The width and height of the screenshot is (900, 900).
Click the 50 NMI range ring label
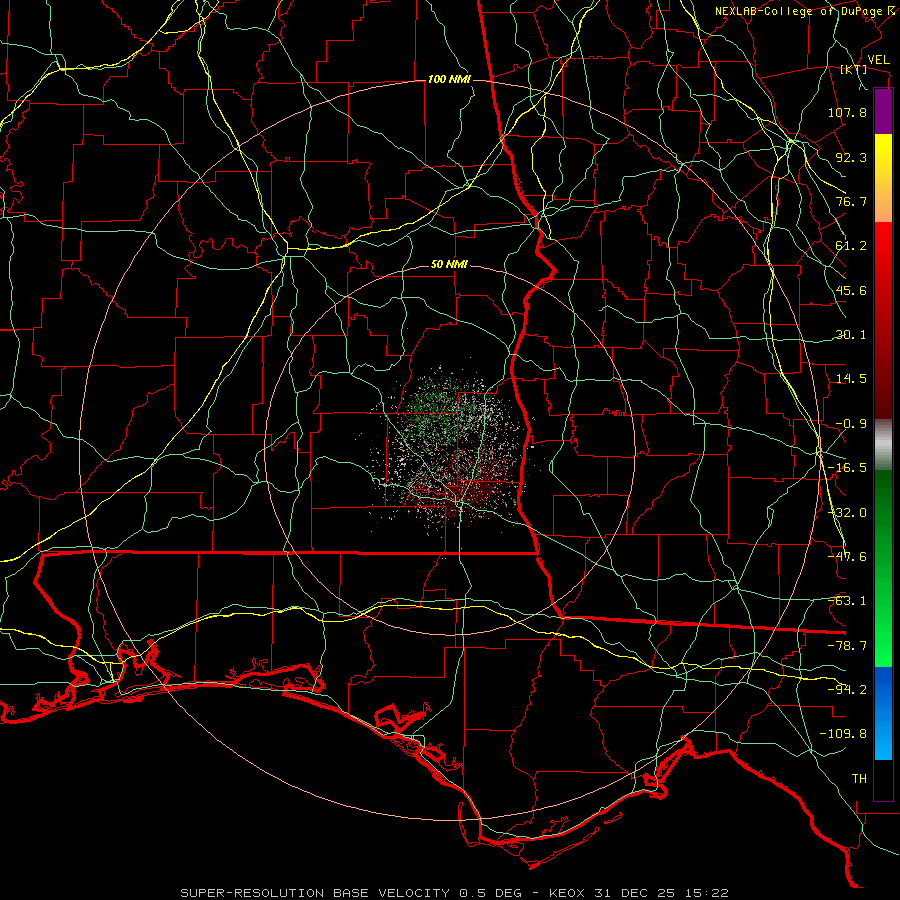(449, 265)
